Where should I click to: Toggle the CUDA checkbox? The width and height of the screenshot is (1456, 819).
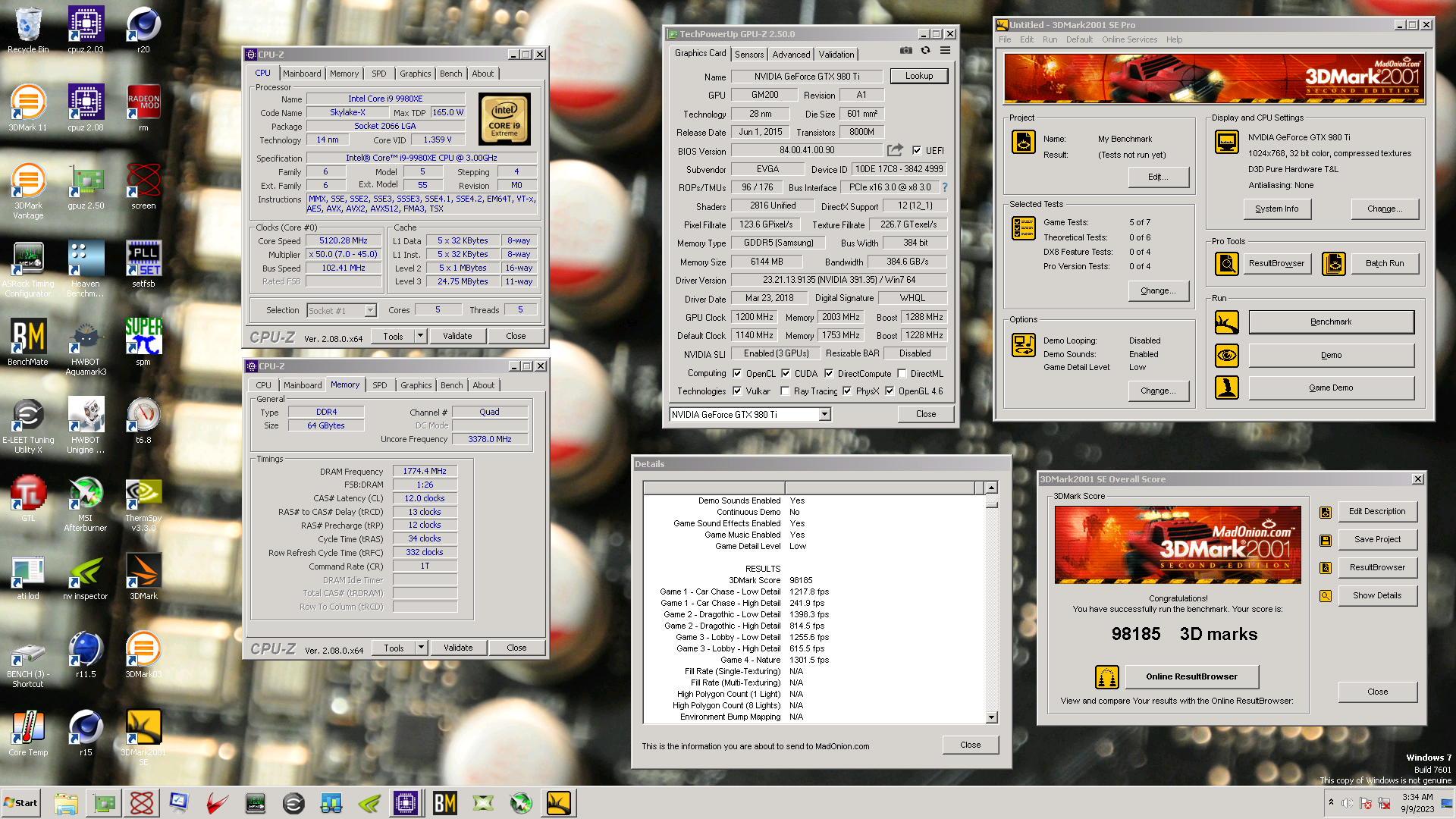click(786, 373)
